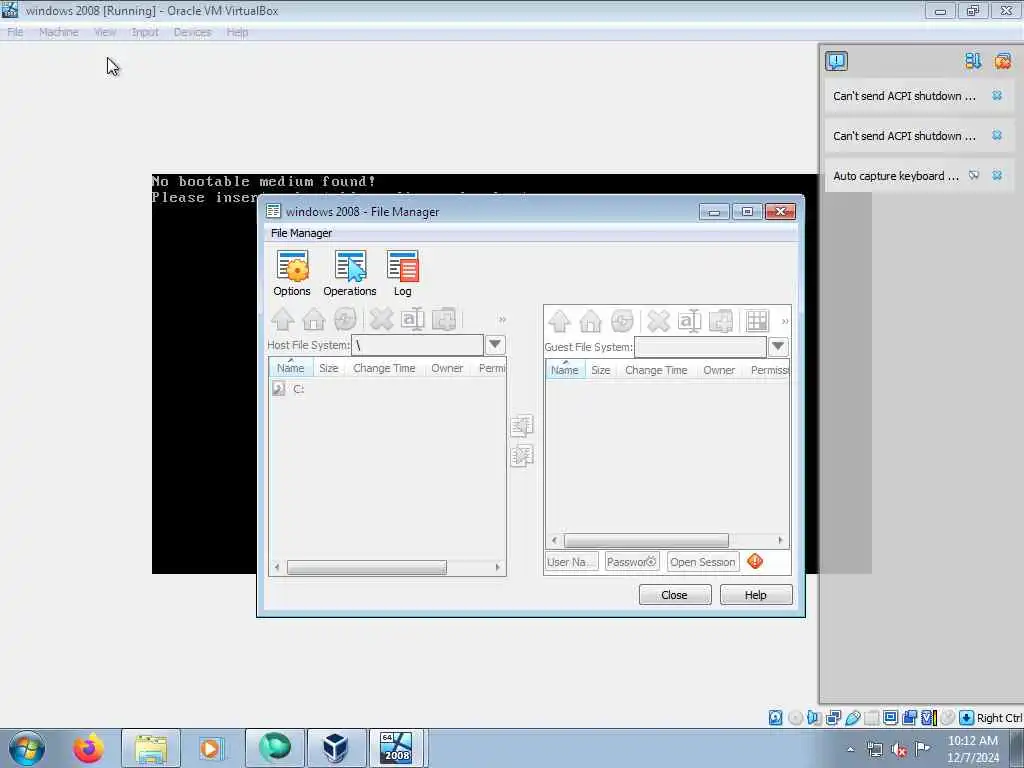Dismiss the Auto capture keyboard notification
This screenshot has width=1024, height=768.
[997, 176]
